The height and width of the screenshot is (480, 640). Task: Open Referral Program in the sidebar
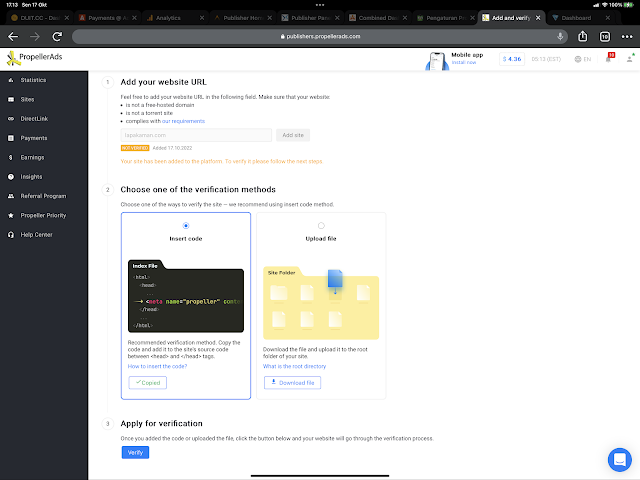(44, 196)
